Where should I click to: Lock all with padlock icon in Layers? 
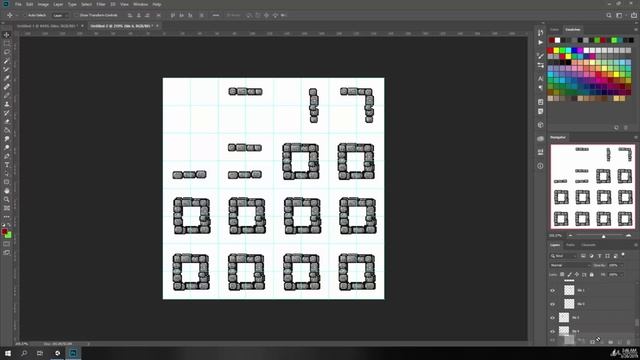click(591, 275)
